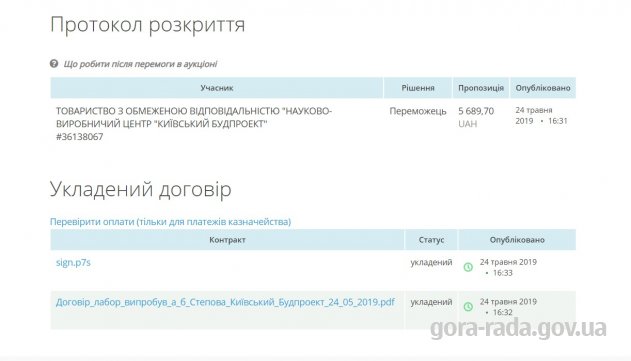This screenshot has height=361, width=631.
Task: Click the publication date with 16:31
Action: (x=541, y=116)
